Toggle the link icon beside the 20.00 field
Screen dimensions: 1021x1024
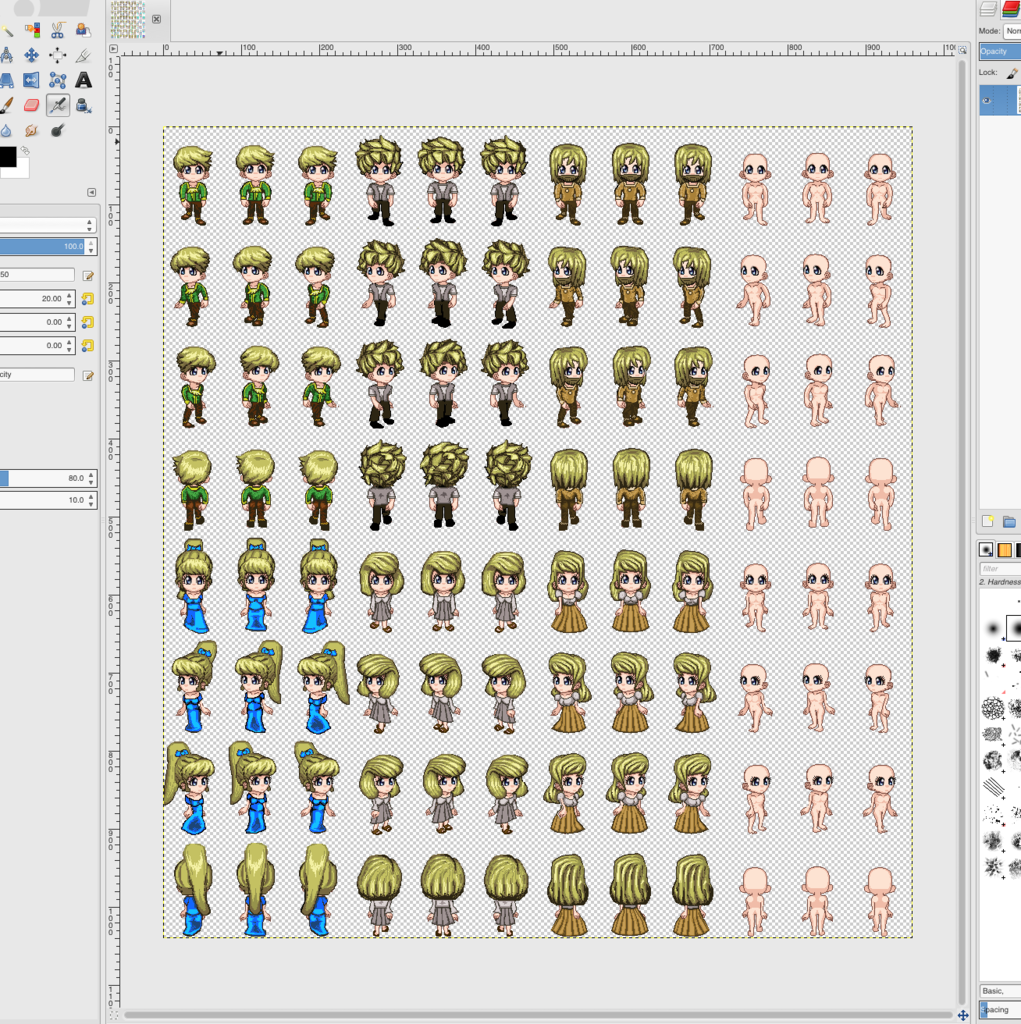point(87,298)
